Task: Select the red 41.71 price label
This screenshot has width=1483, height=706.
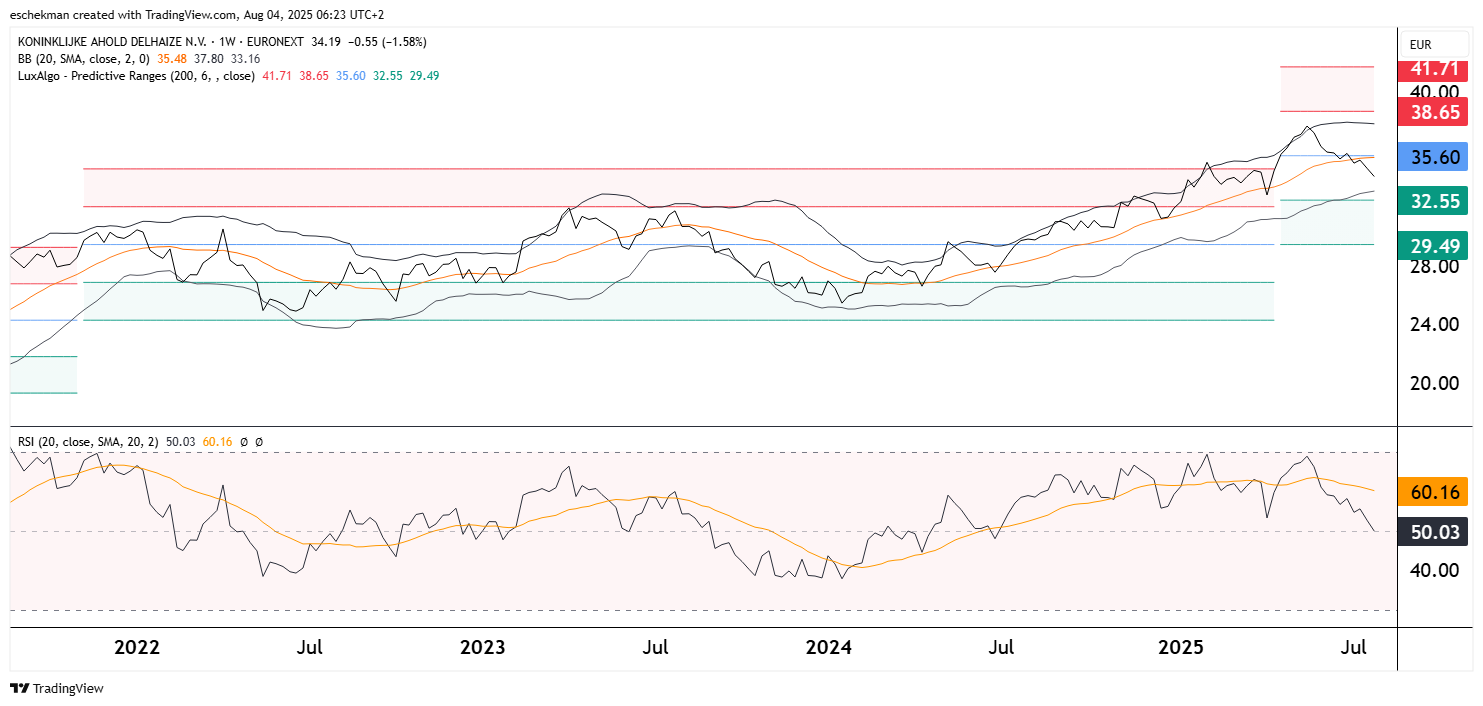Action: coord(1434,69)
